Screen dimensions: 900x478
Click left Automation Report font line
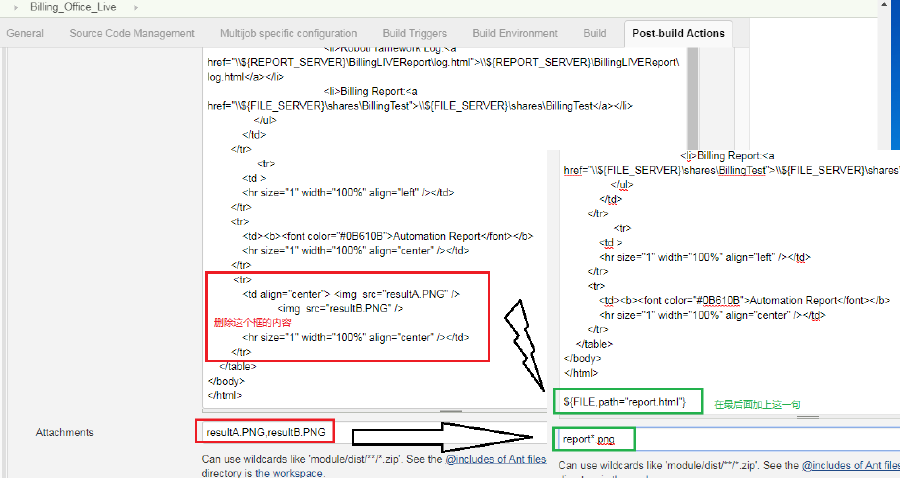pyautogui.click(x=387, y=236)
